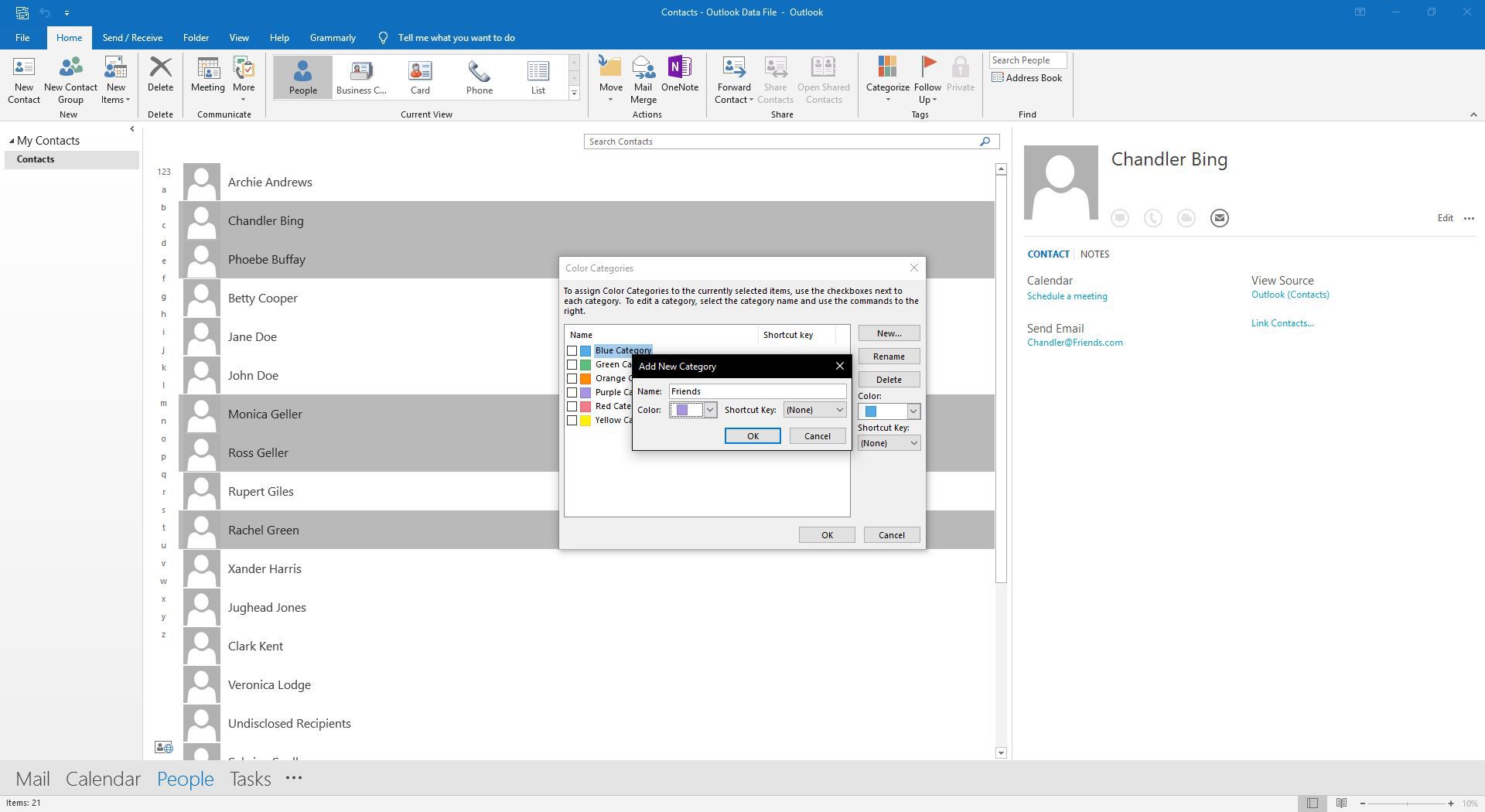Click Cancel in Add New Category dialog
The image size is (1485, 812).
(x=818, y=436)
